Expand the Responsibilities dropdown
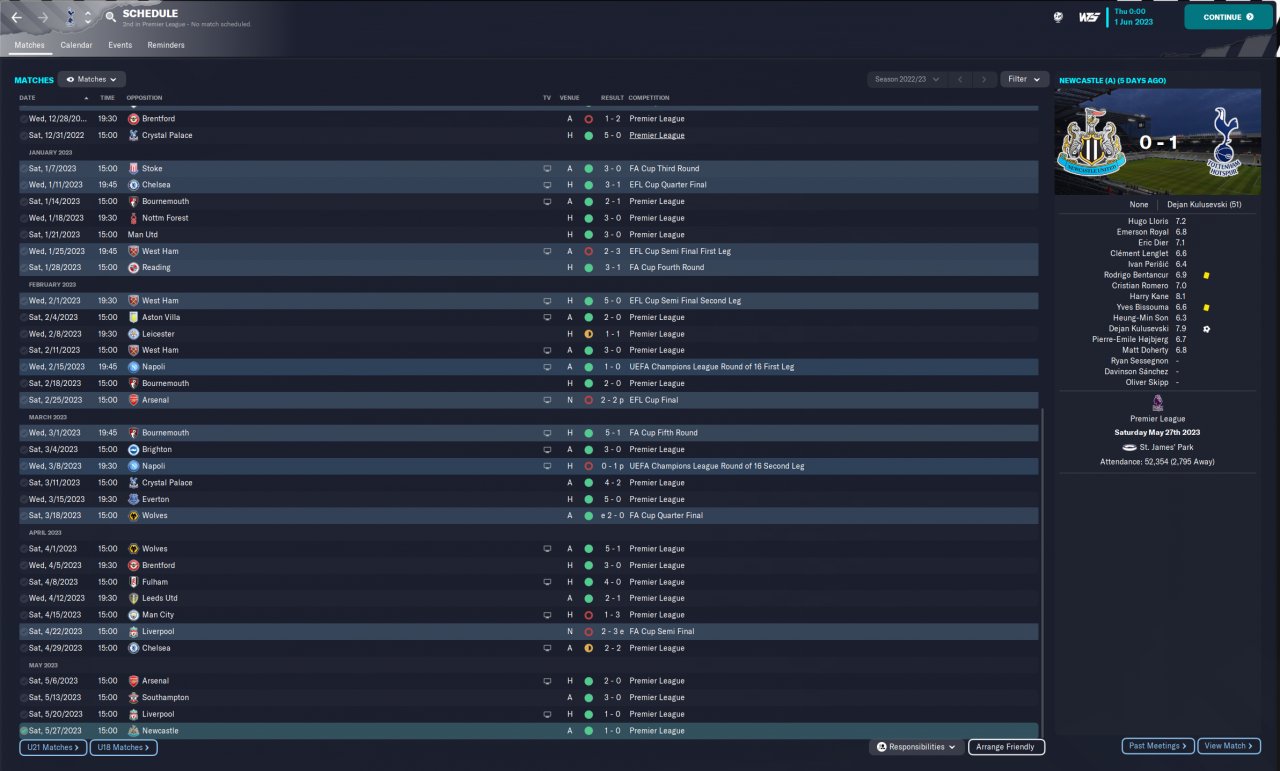The width and height of the screenshot is (1280, 771). (x=915, y=747)
